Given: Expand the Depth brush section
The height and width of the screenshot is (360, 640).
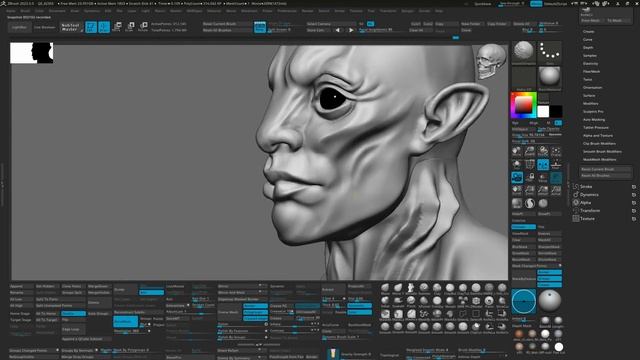Looking at the screenshot, I should [588, 48].
